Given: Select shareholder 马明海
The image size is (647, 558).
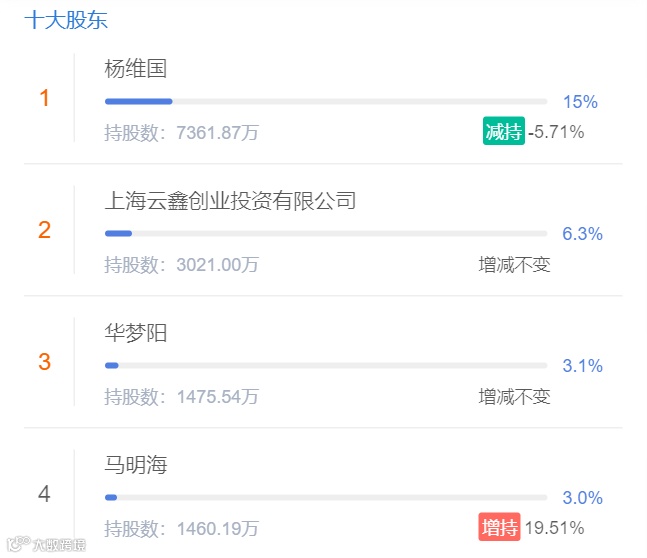Looking at the screenshot, I should (135, 465).
